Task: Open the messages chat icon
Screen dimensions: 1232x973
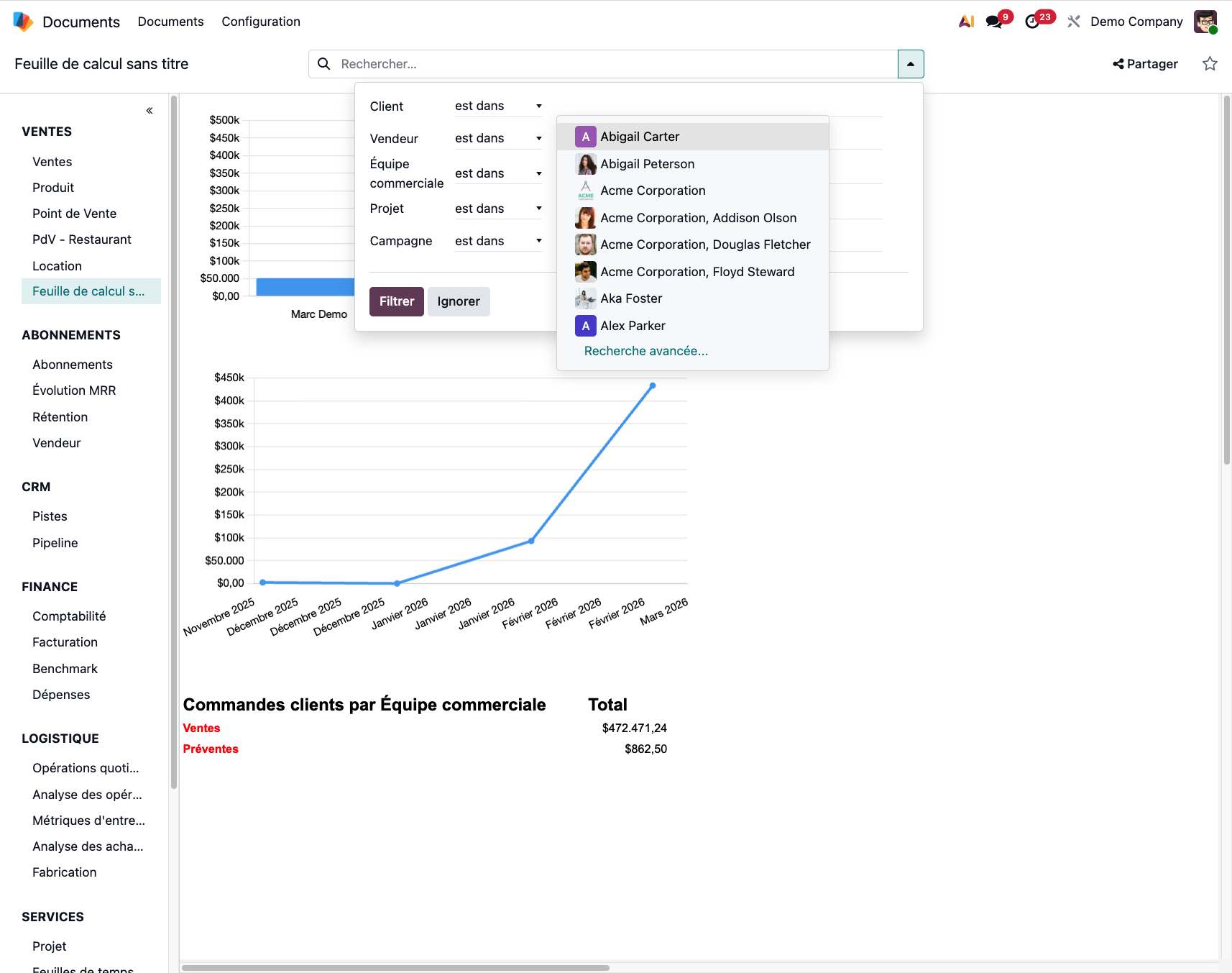Action: tap(994, 22)
